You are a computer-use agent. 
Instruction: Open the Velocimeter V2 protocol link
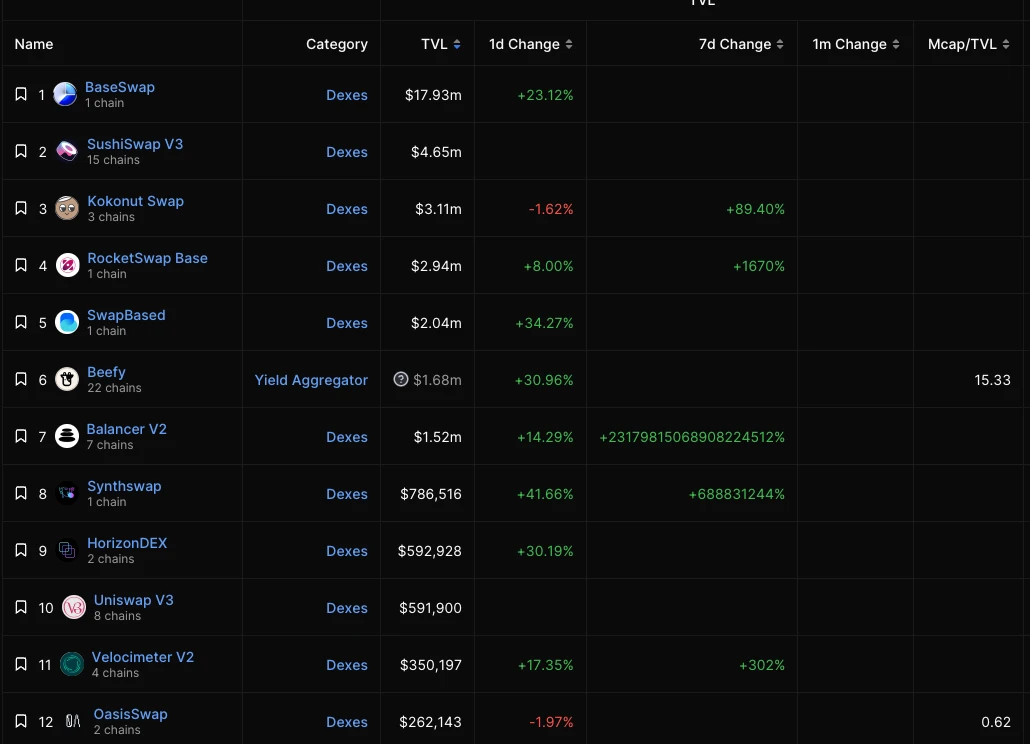(143, 657)
